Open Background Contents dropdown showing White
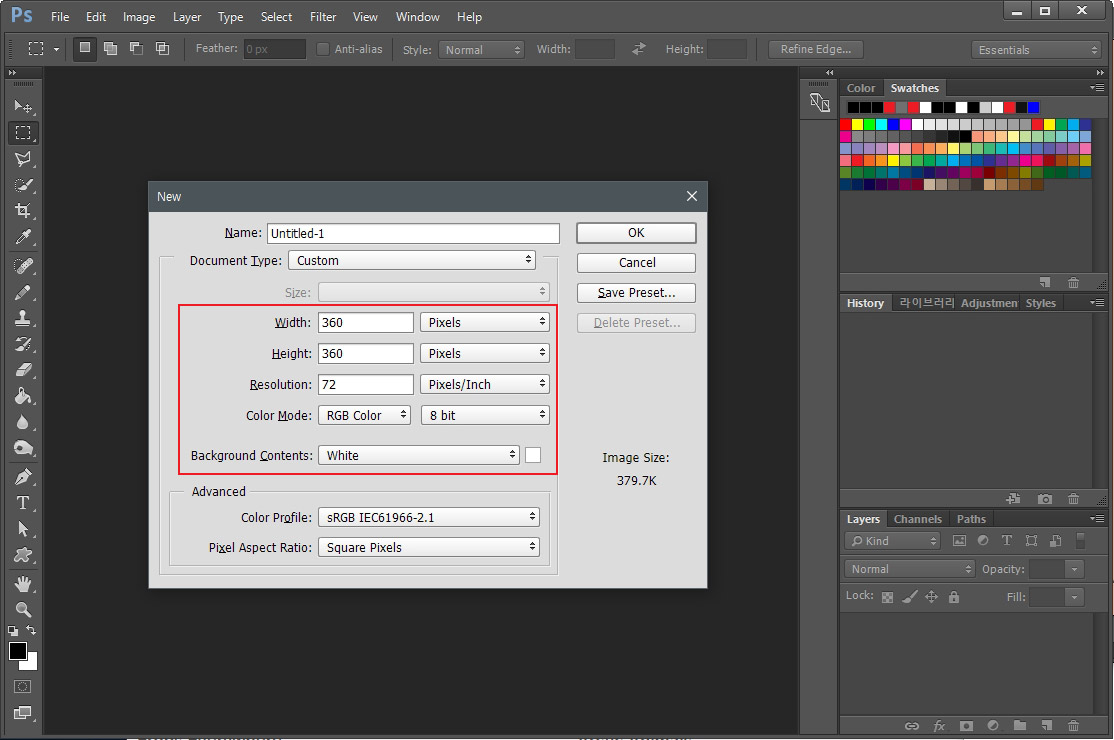This screenshot has height=740, width=1114. (x=418, y=455)
